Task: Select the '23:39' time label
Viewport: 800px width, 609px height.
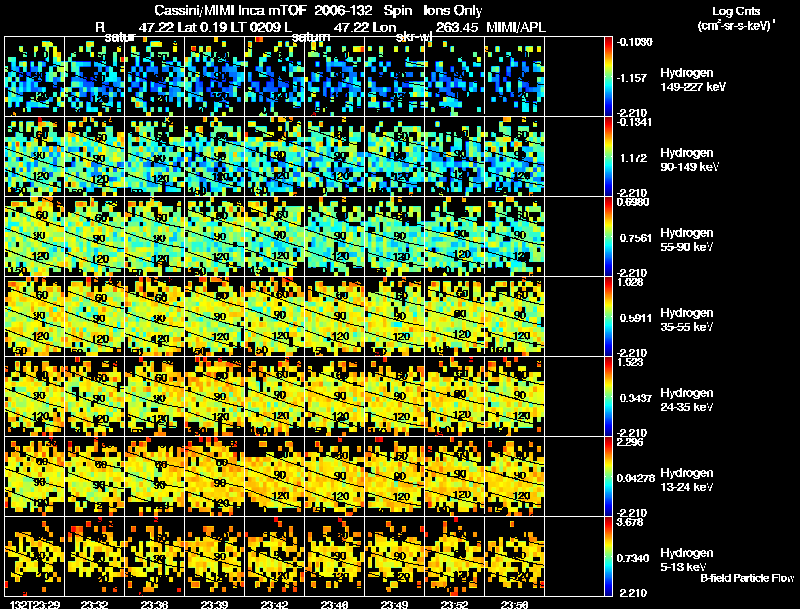Action: [214, 604]
